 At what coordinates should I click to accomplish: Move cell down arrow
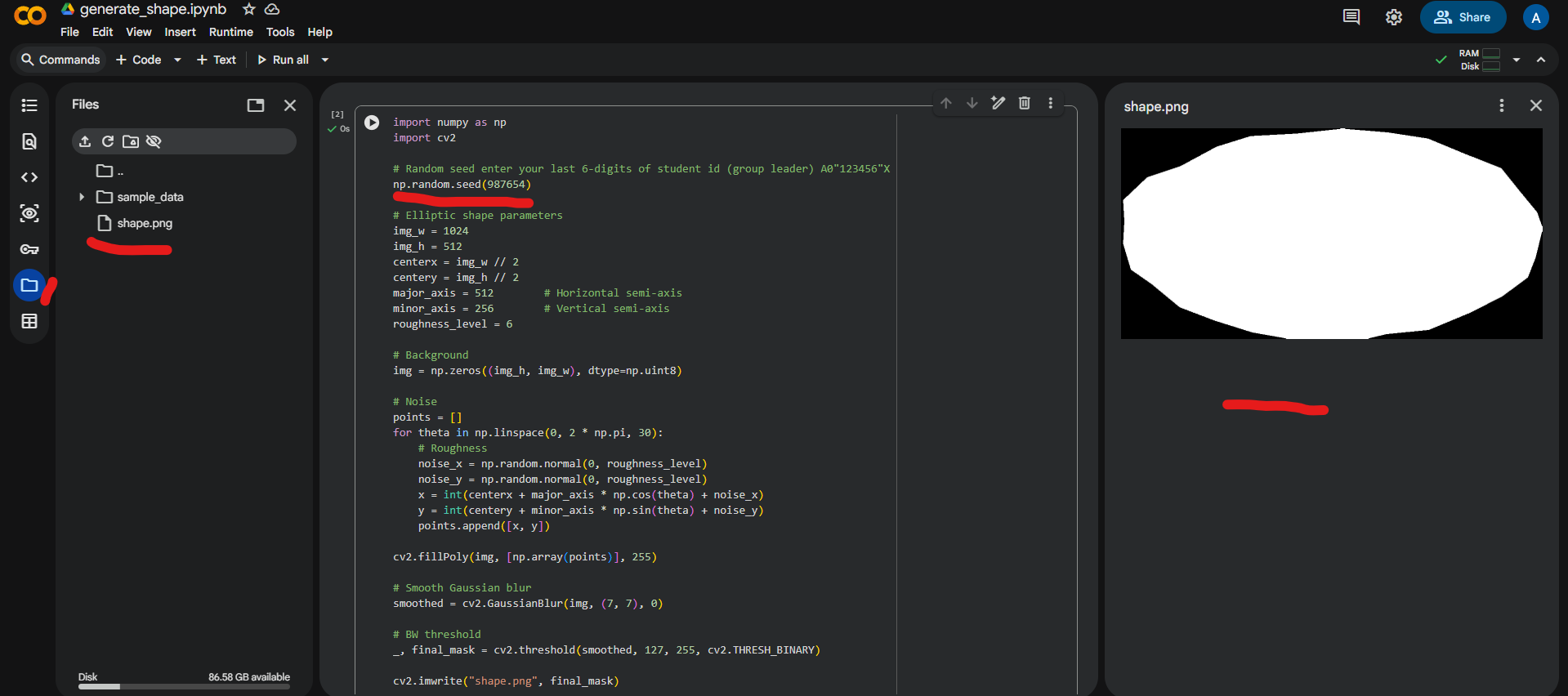point(972,103)
